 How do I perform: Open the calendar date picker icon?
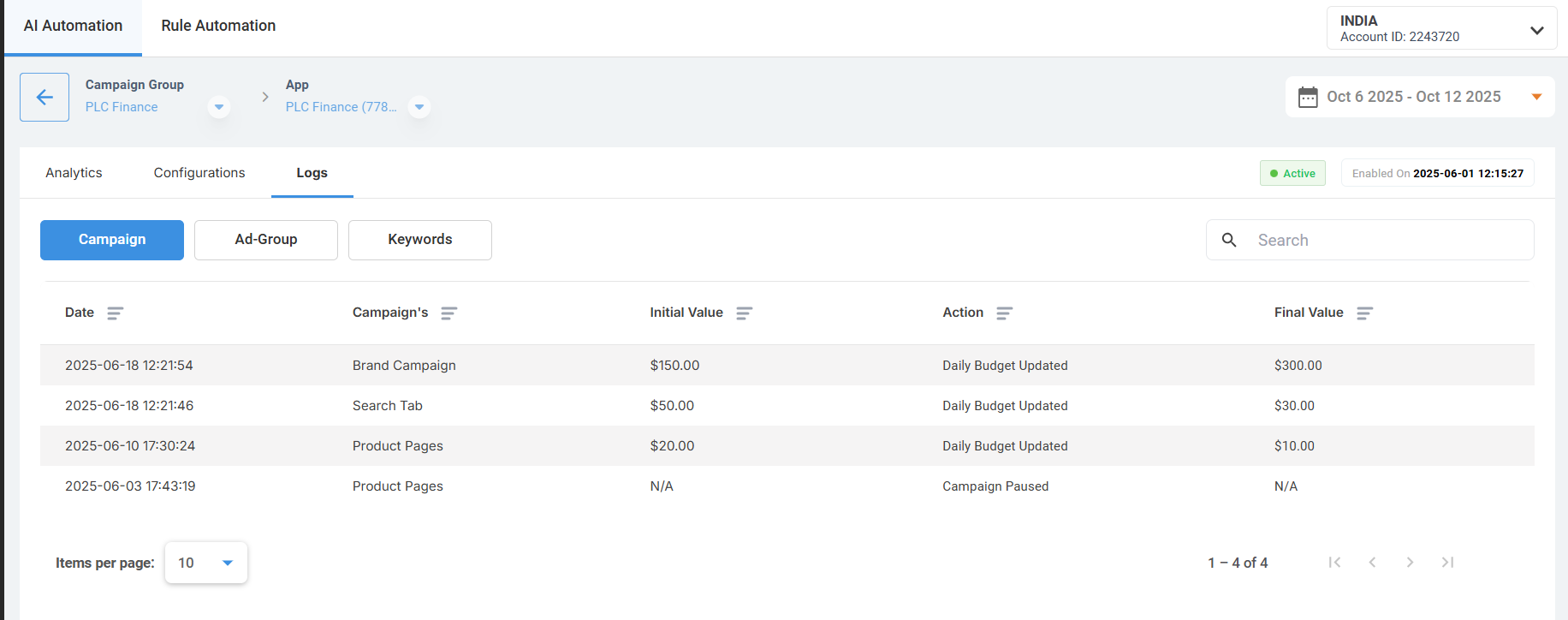[x=1308, y=97]
